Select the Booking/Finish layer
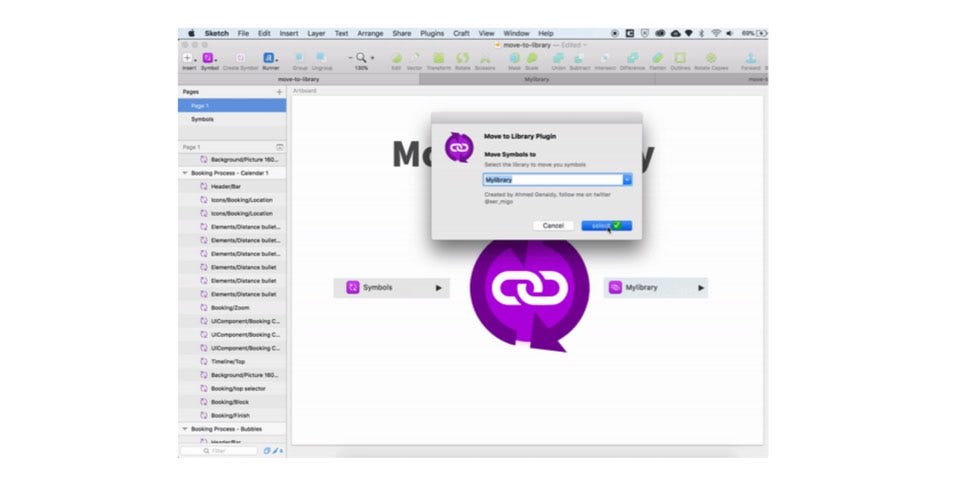 (x=232, y=415)
